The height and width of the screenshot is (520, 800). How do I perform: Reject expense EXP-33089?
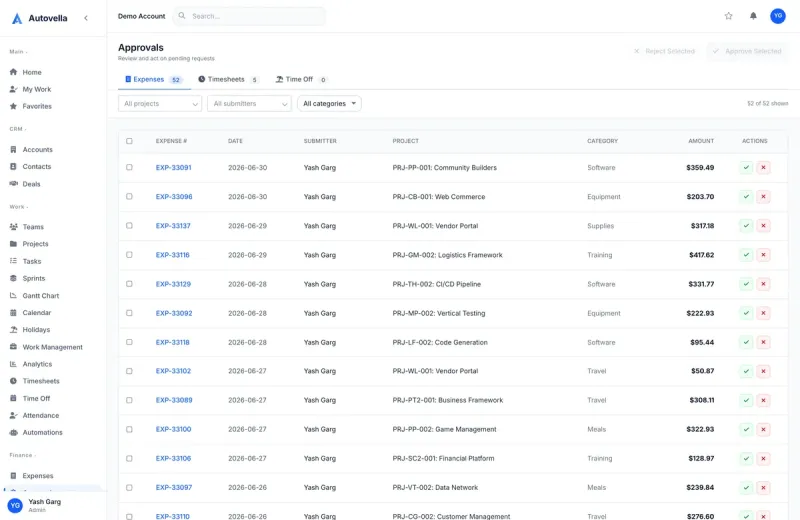[763, 400]
